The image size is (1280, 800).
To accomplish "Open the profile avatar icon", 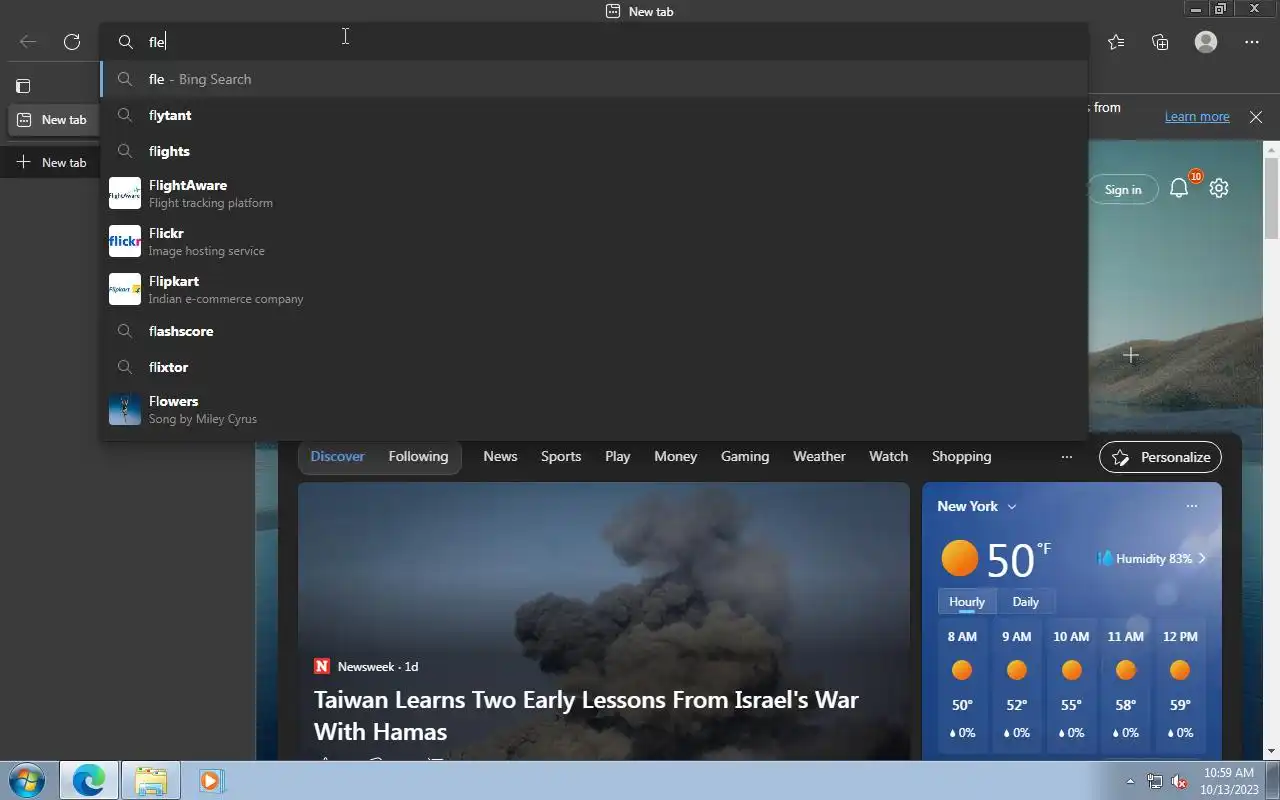I will tap(1206, 42).
